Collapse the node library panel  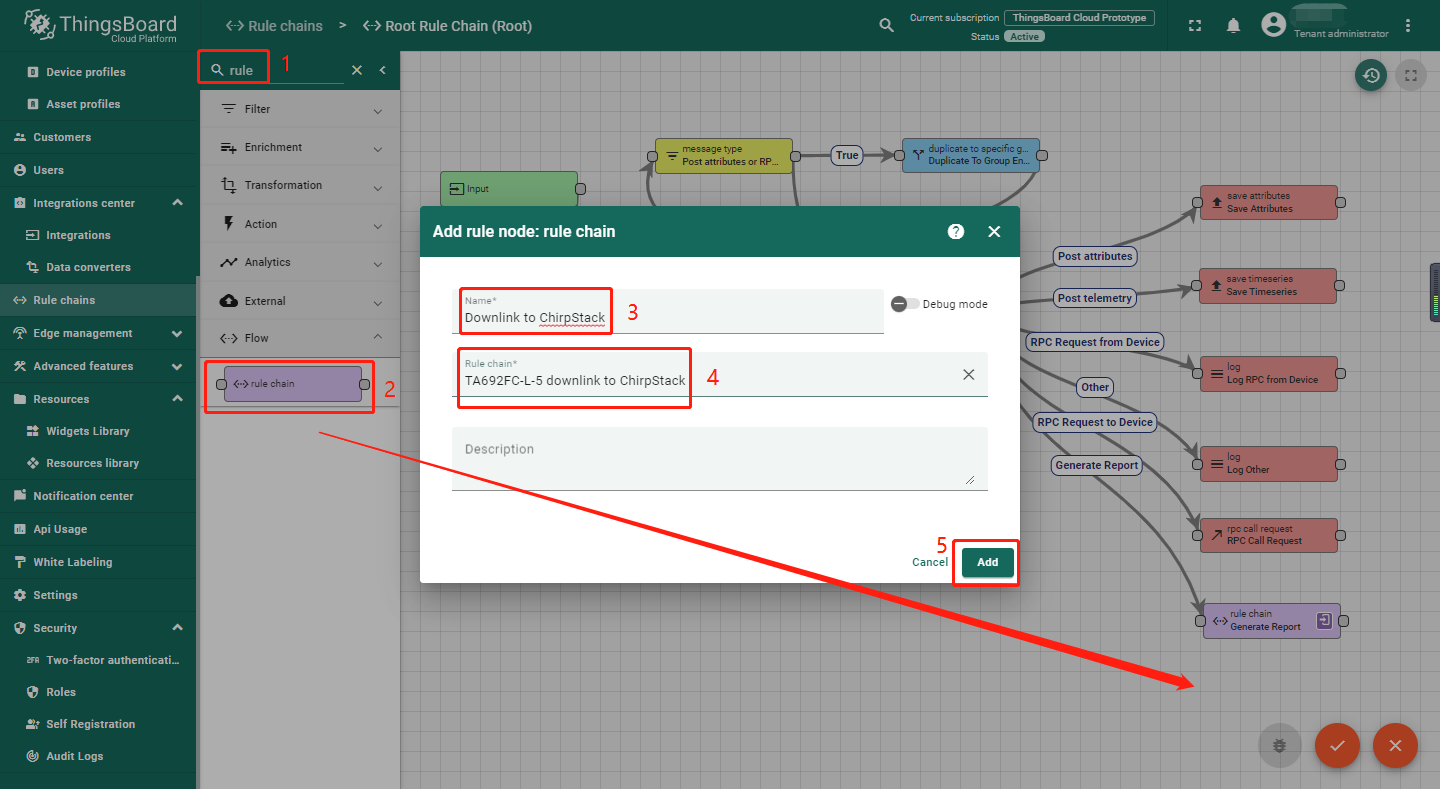coord(382,70)
